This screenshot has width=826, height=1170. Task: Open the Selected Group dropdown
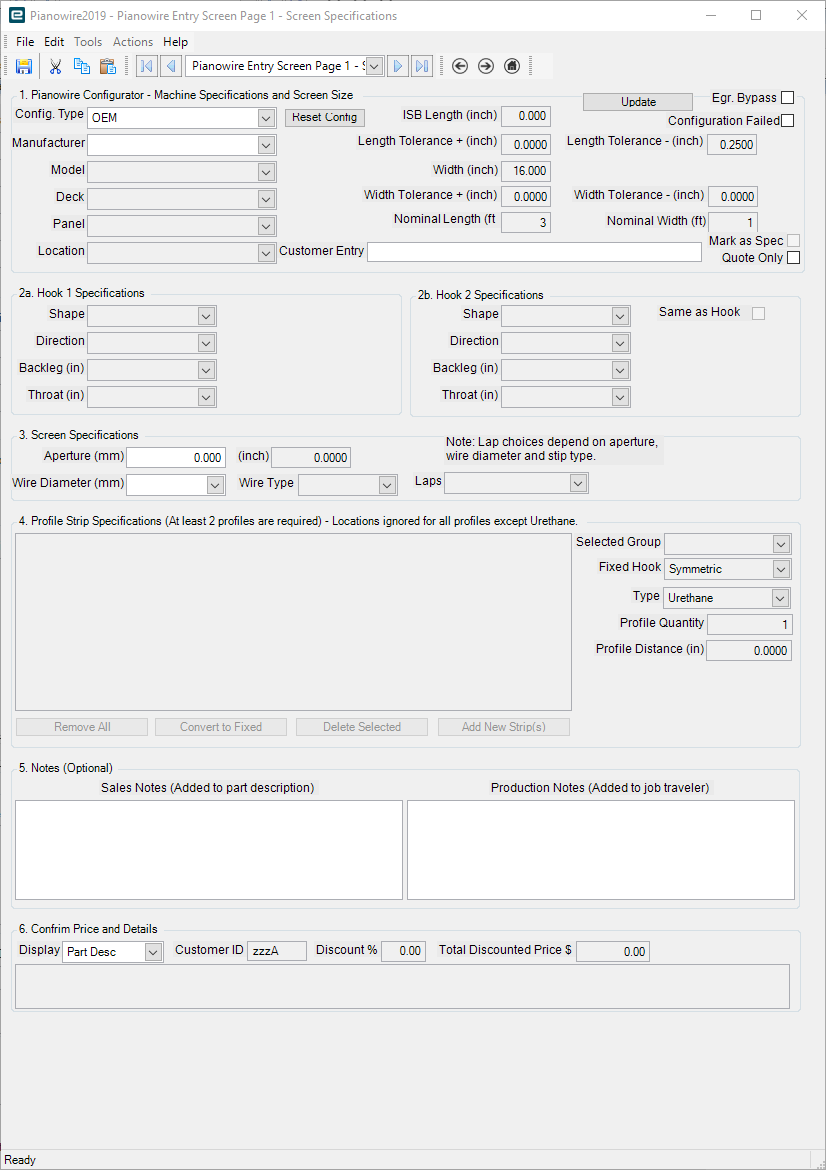tap(781, 544)
